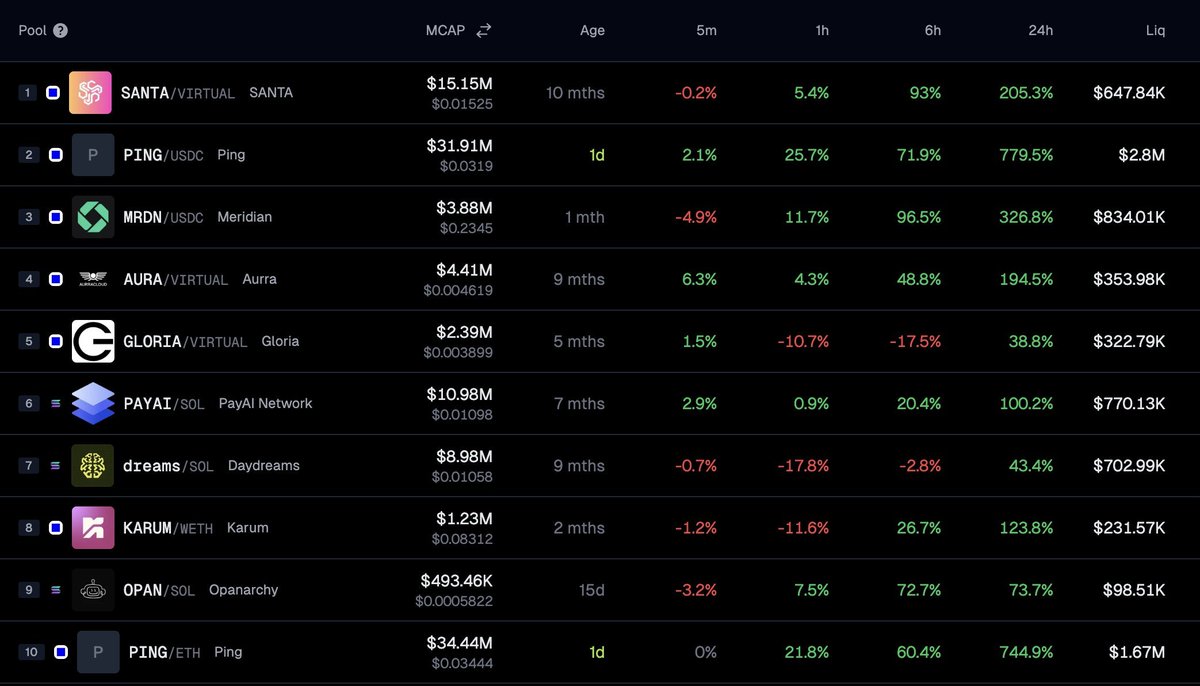Screen dimensions: 1200x686
Task: Click the help icon beside Pool
Action: 60,30
